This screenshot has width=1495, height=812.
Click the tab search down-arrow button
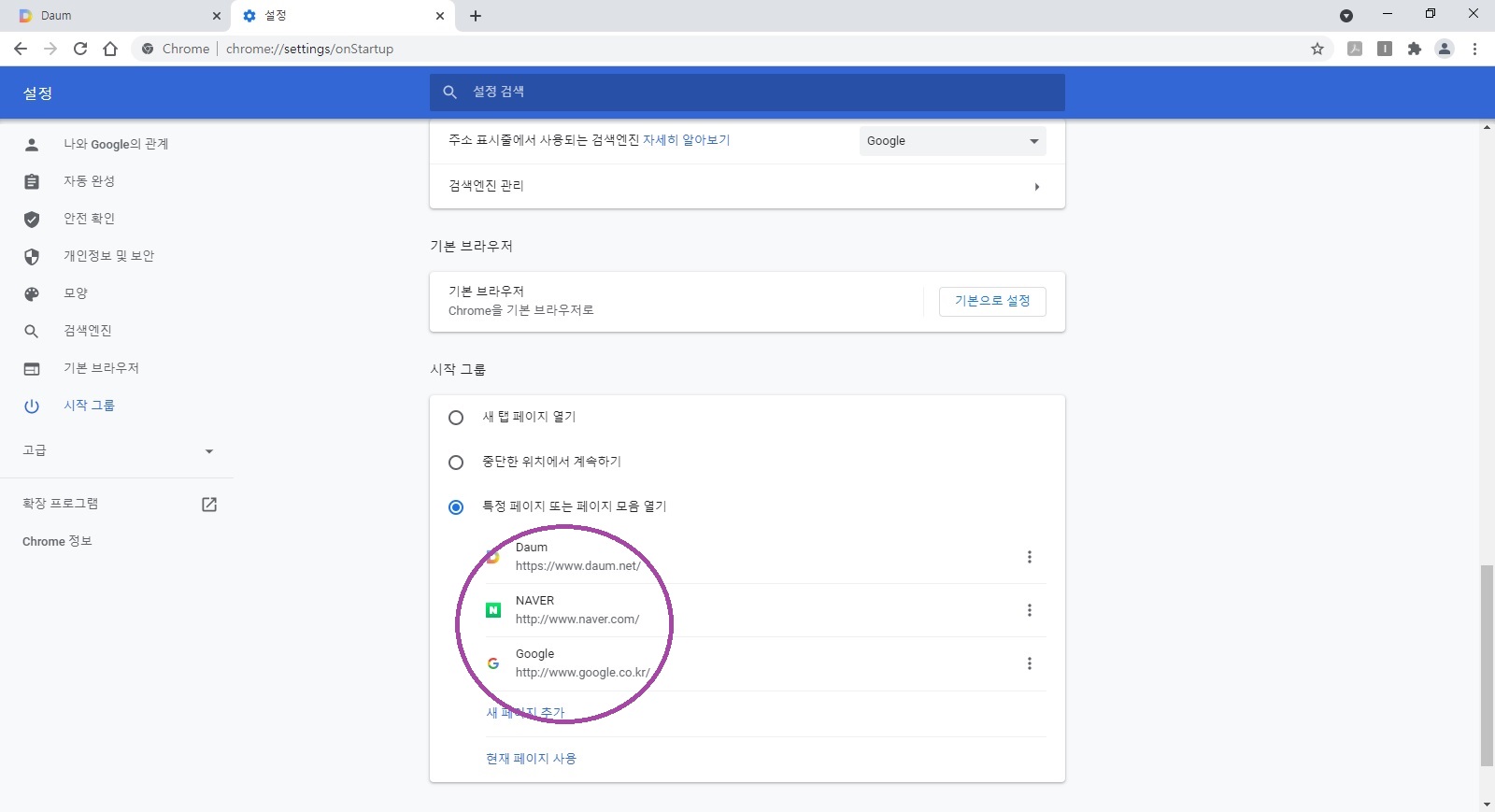point(1346,15)
